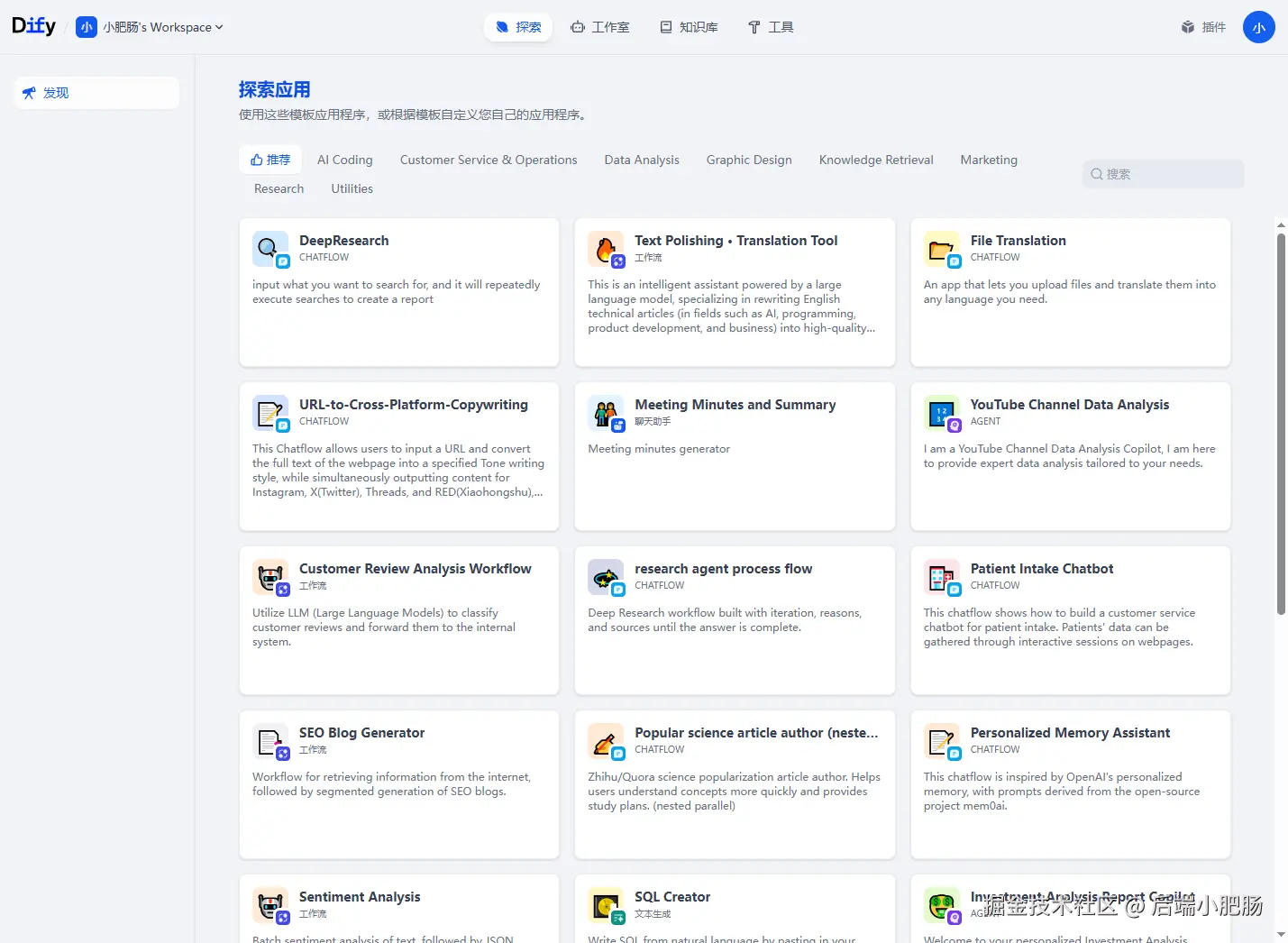This screenshot has height=943, width=1288.
Task: Filter by Research category
Action: point(279,188)
